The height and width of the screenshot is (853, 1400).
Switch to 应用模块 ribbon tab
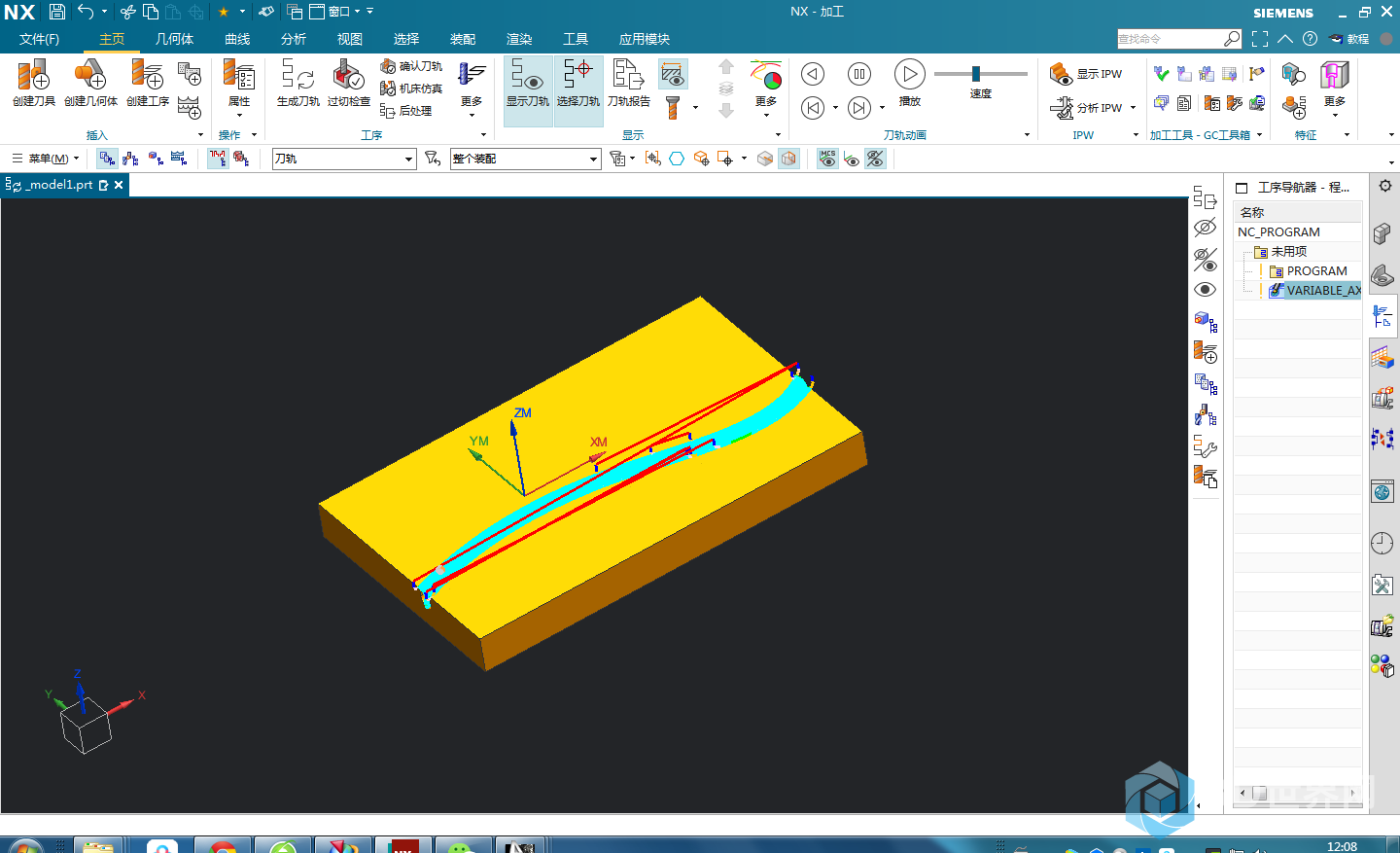645,39
